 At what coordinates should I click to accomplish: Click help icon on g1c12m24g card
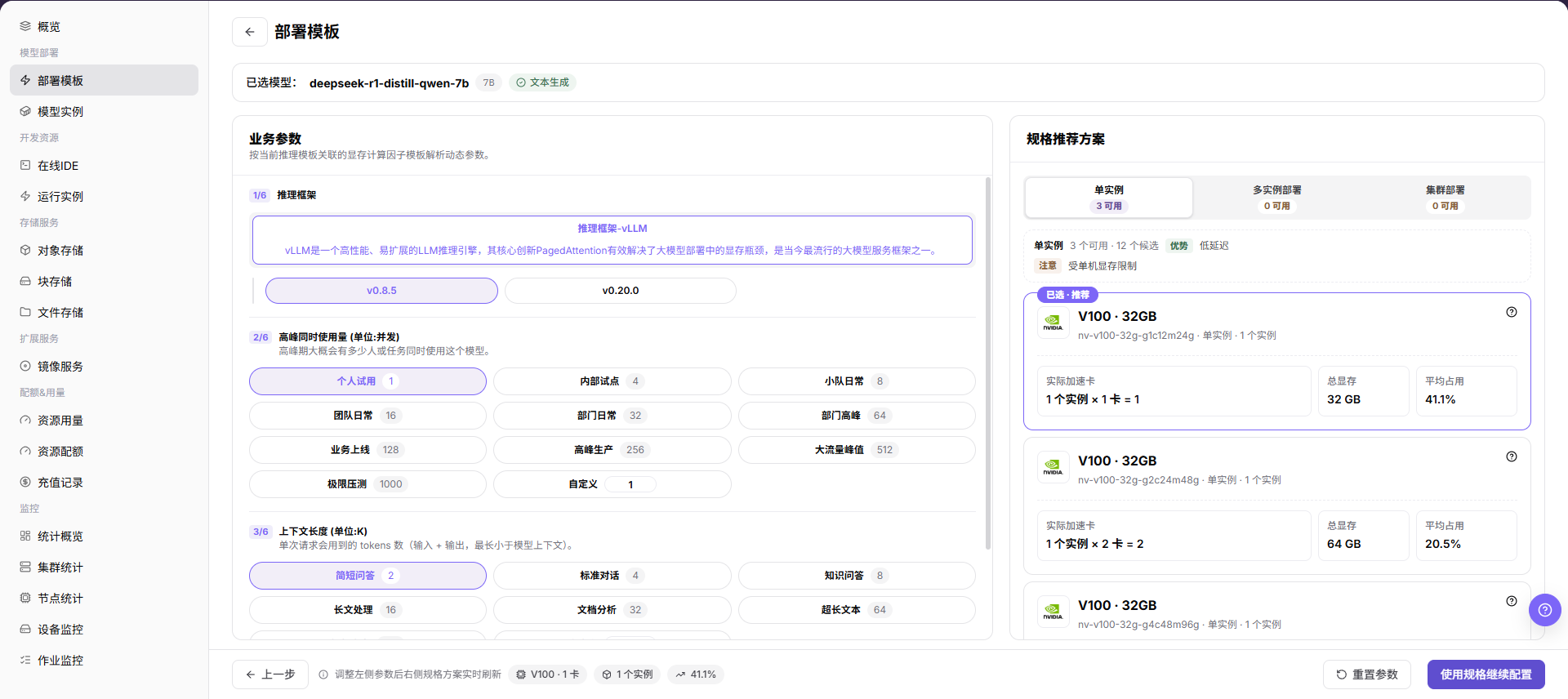tap(1512, 312)
